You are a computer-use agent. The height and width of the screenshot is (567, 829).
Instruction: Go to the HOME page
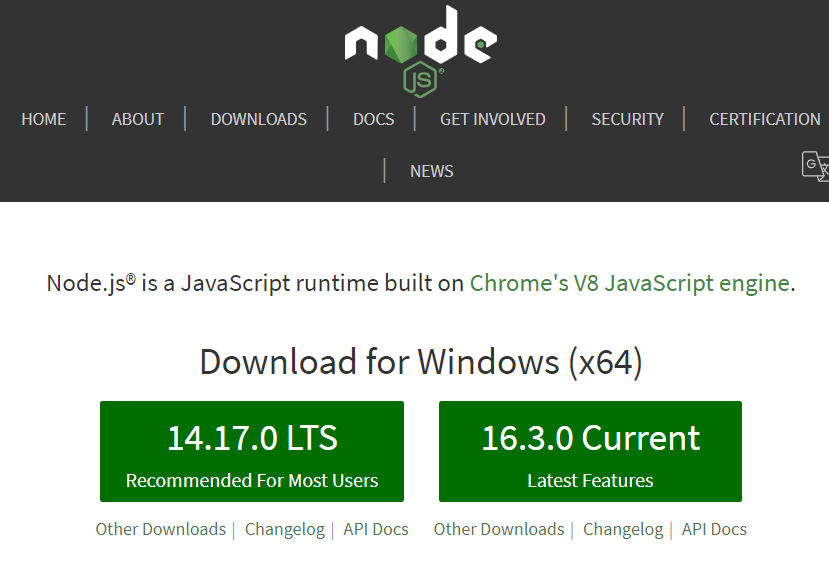click(44, 119)
